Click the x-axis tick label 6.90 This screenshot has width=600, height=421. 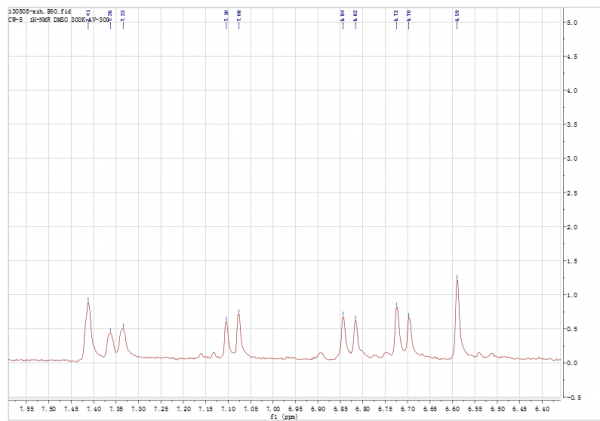pyautogui.click(x=318, y=409)
